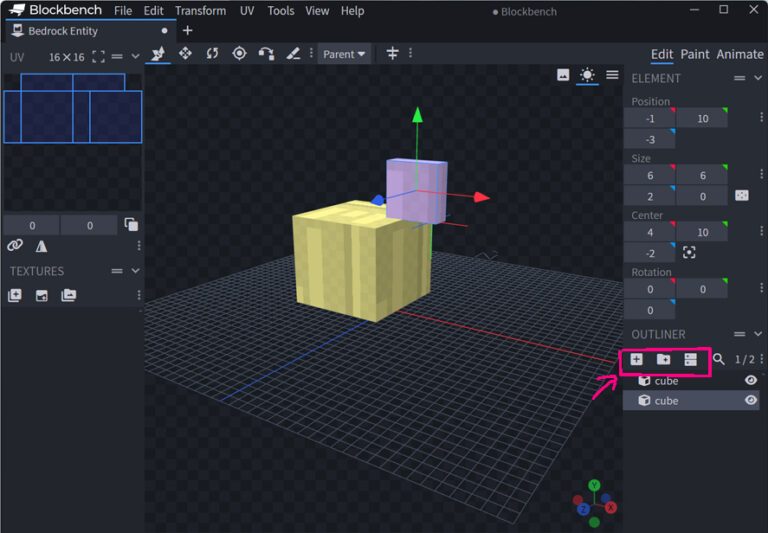
Task: Select the Rotate tool in toolbar
Action: point(212,53)
